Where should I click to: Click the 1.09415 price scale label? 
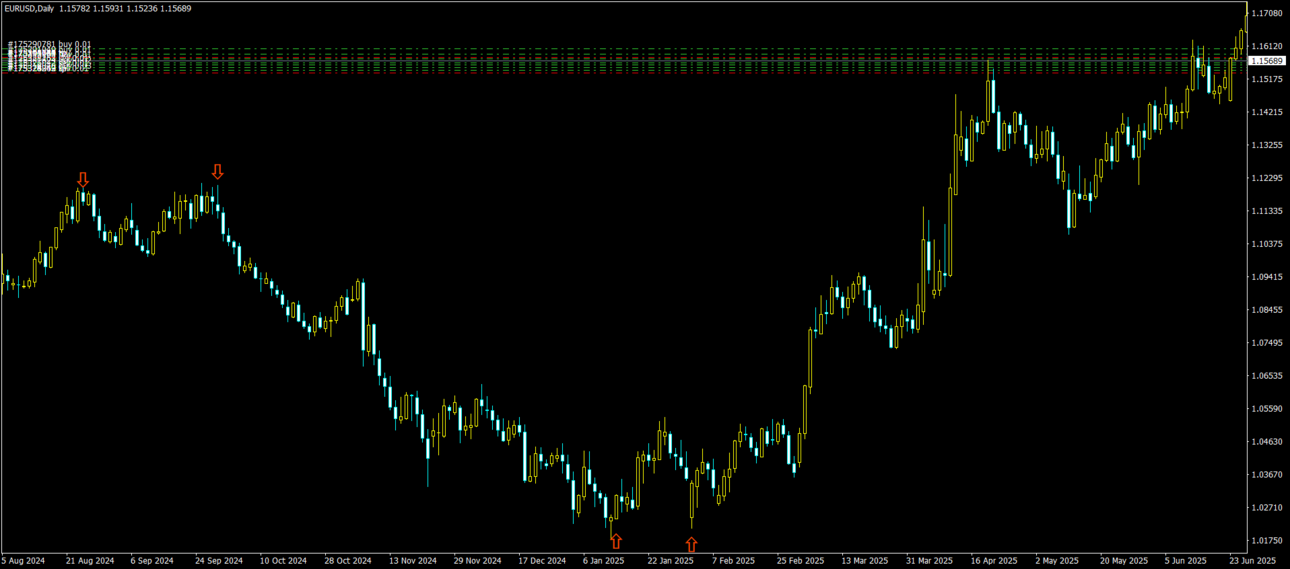coord(1267,277)
